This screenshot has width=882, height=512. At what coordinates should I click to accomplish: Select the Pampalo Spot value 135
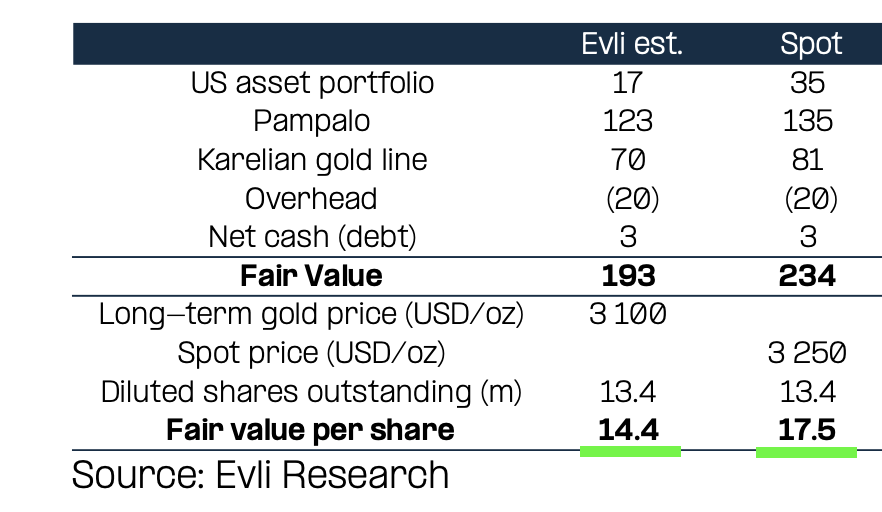[x=808, y=122]
